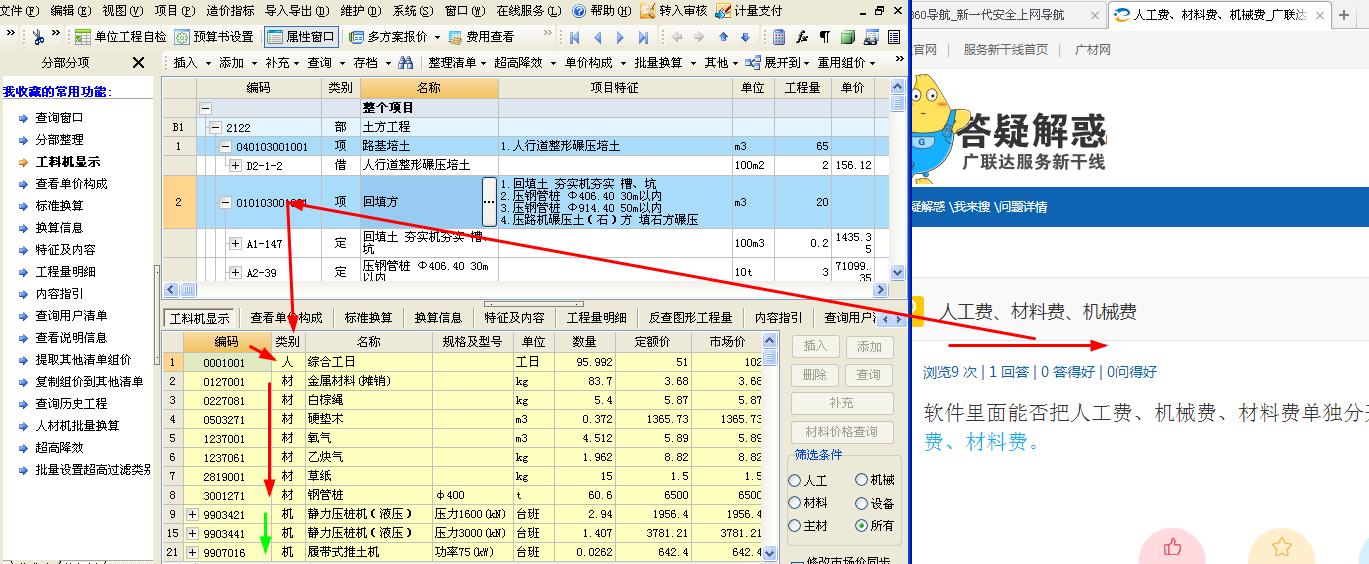1369x564 pixels.
Task: Collapse the 2122 土方工程 tree node
Action: (x=214, y=127)
